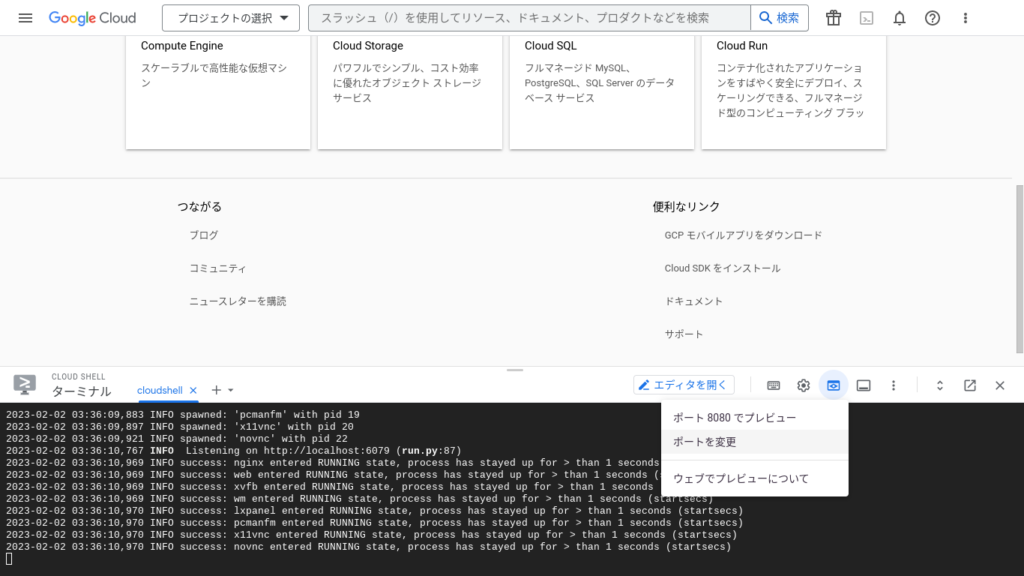This screenshot has width=1024, height=576.
Task: Choose ポート 8080 でプレビュー menu item
Action: 734,418
